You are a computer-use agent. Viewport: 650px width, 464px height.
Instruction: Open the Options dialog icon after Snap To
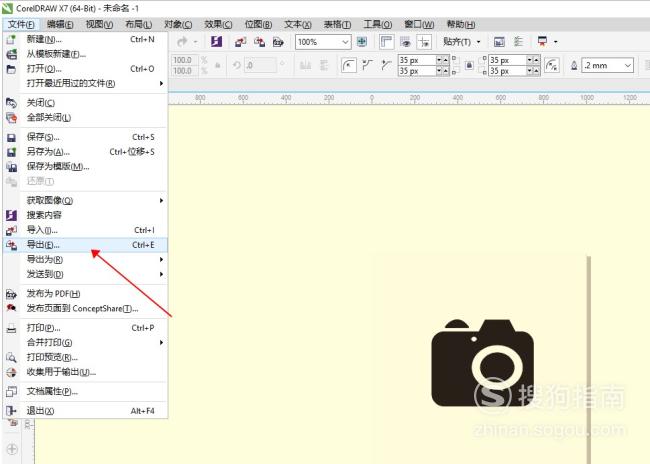499,41
